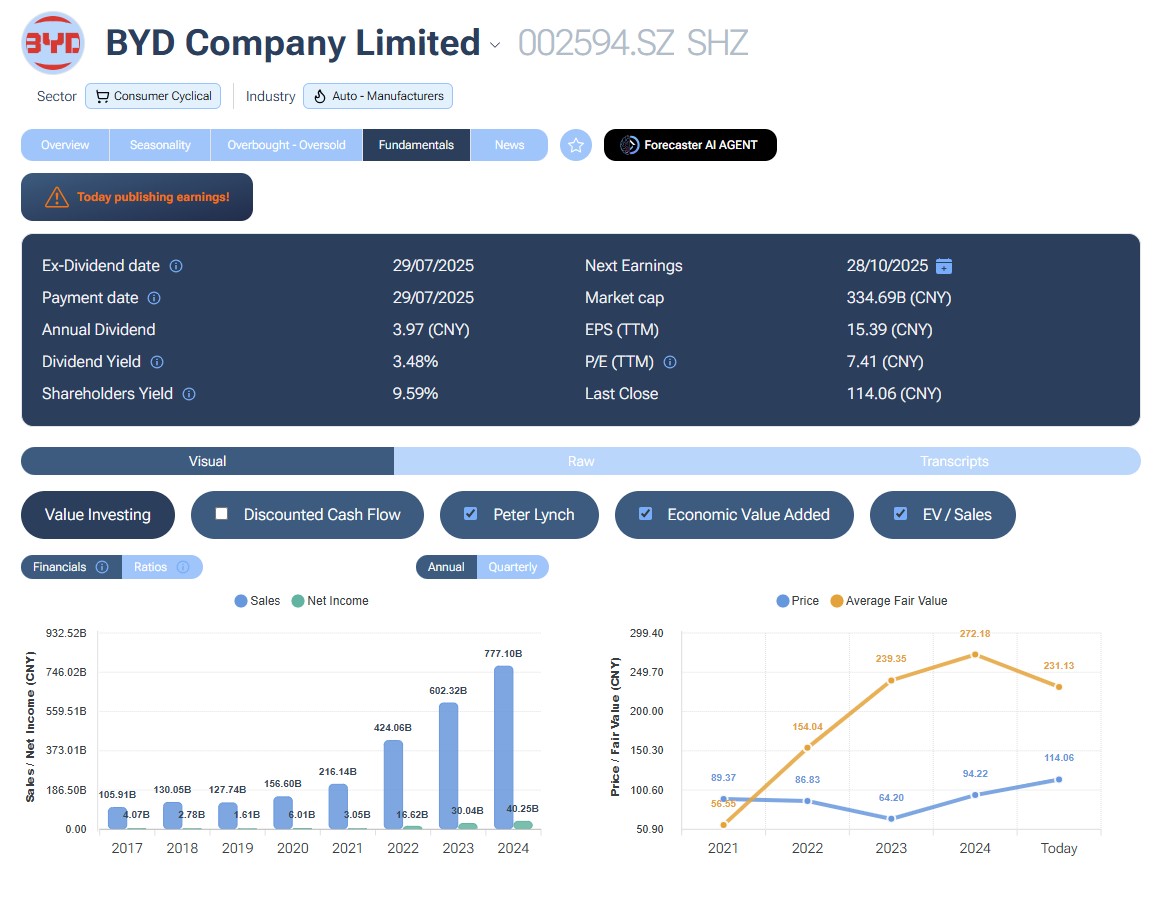
Task: Show the Financials info tooltip icon
Action: [x=102, y=567]
